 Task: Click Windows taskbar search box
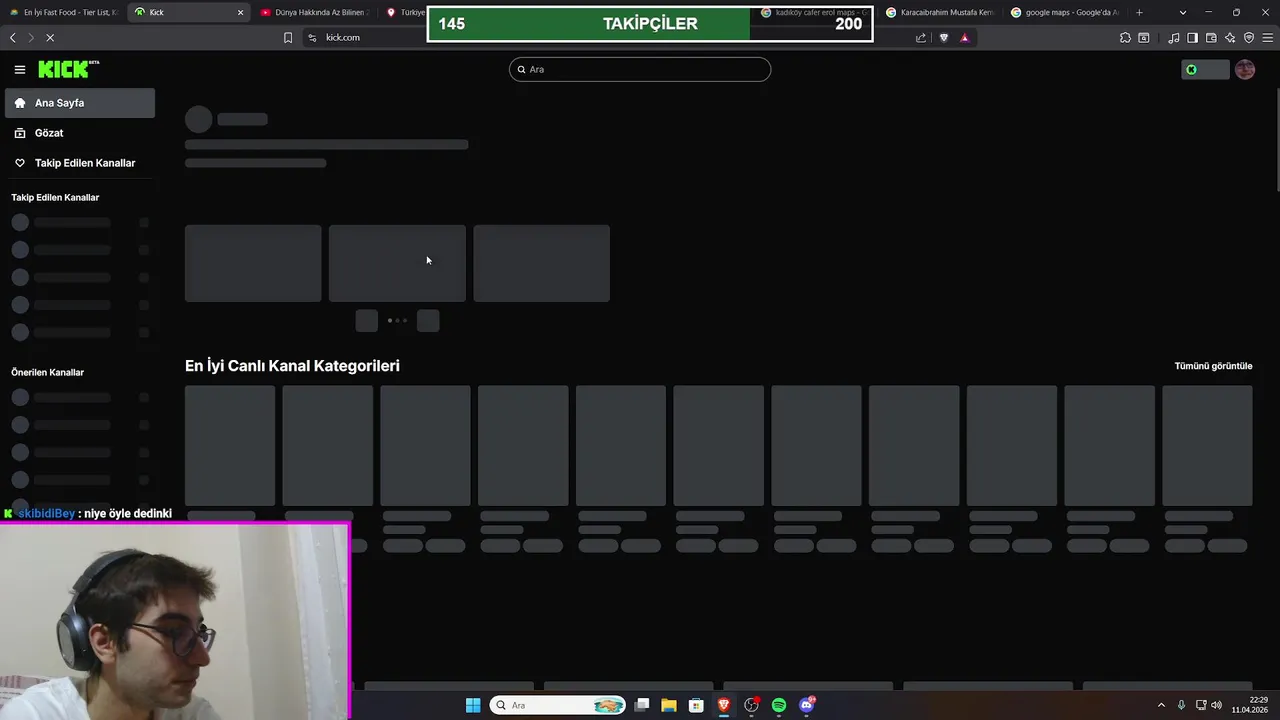click(558, 705)
